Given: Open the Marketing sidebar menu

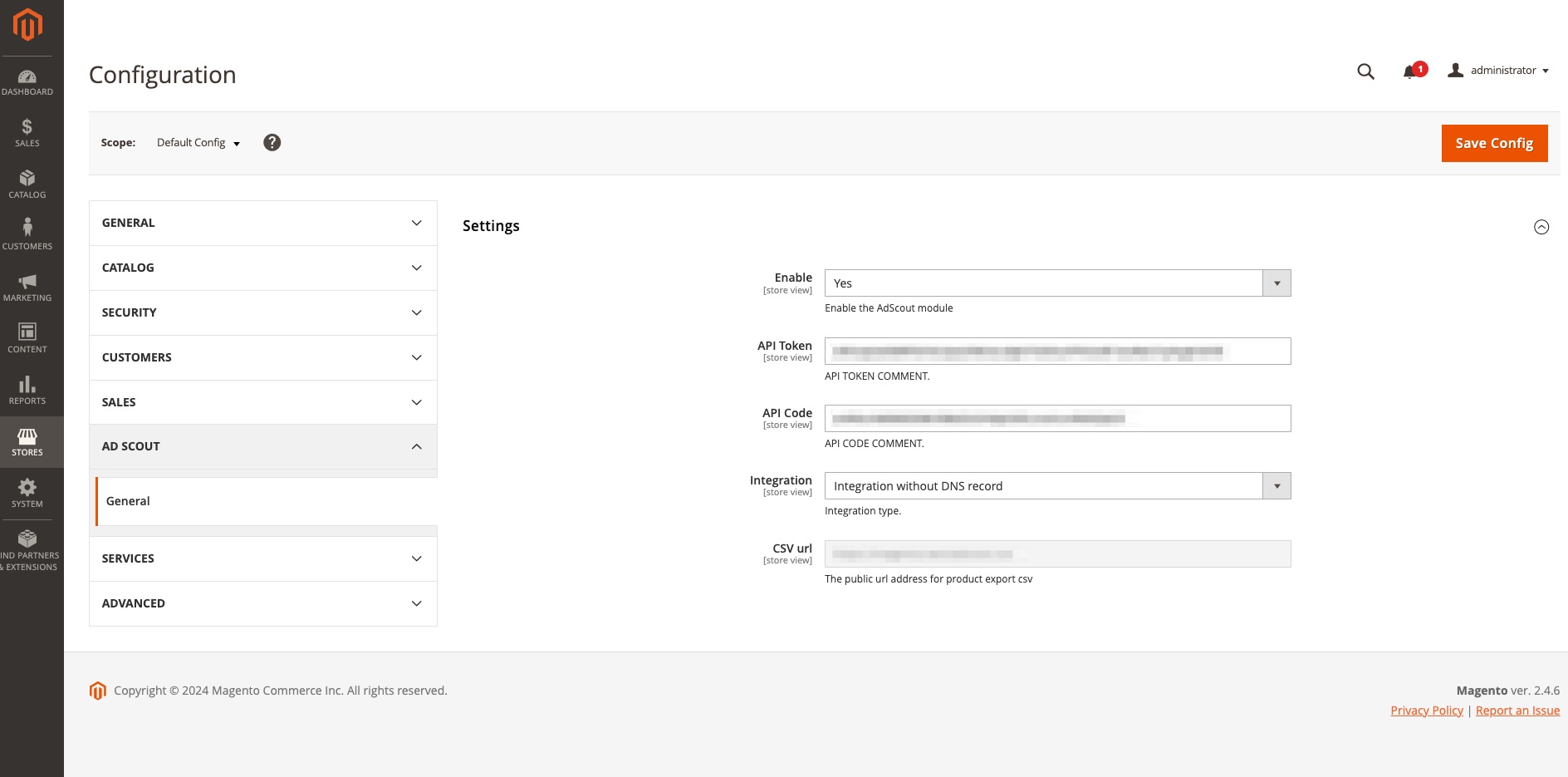Looking at the screenshot, I should tap(27, 288).
